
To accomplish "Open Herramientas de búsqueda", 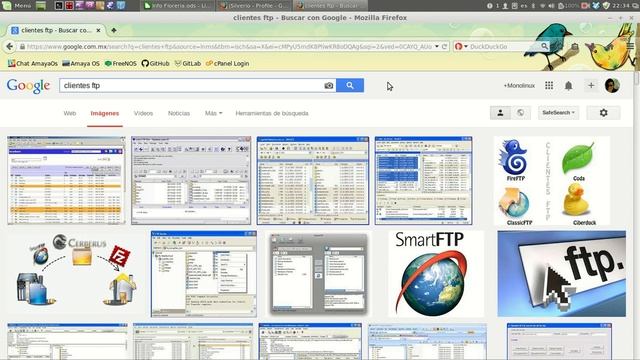I will tap(272, 113).
